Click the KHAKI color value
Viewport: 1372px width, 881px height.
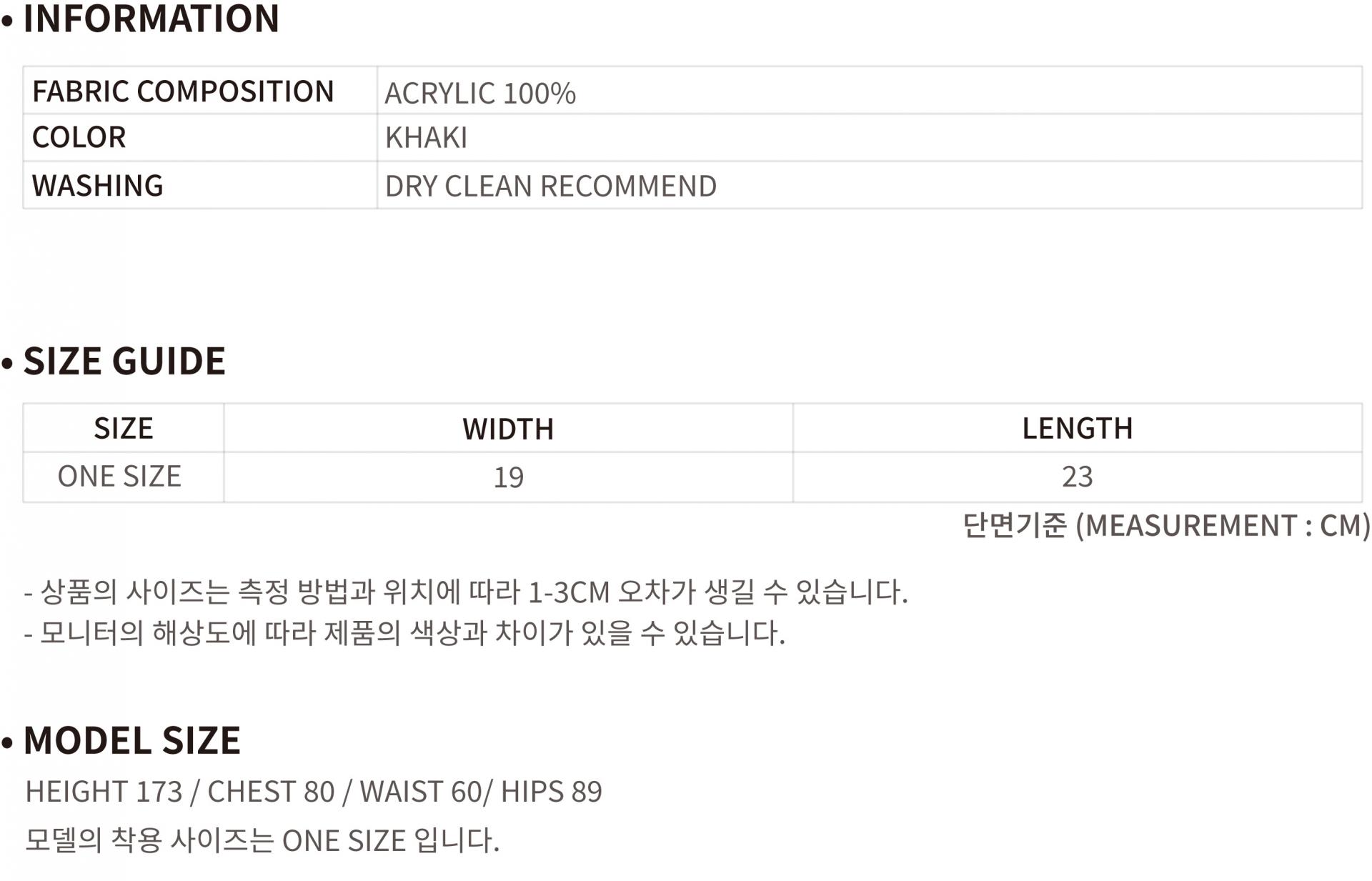point(426,138)
